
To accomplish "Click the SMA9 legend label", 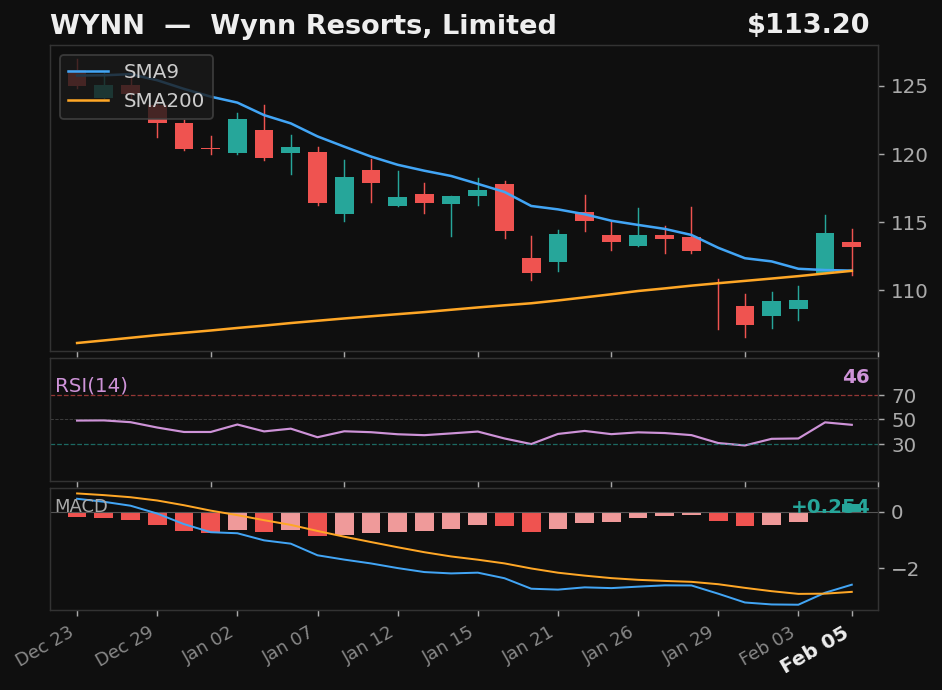I will pyautogui.click(x=151, y=71).
